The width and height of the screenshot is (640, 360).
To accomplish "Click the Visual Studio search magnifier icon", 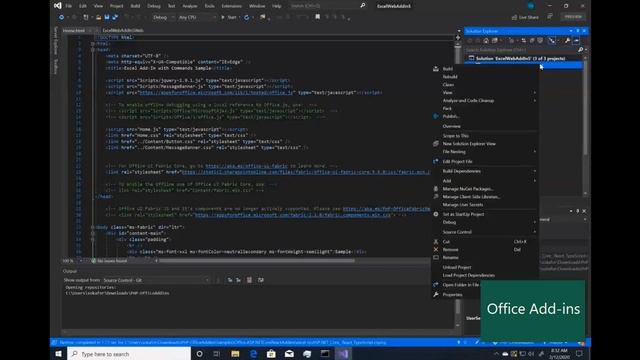I will click(x=362, y=6).
